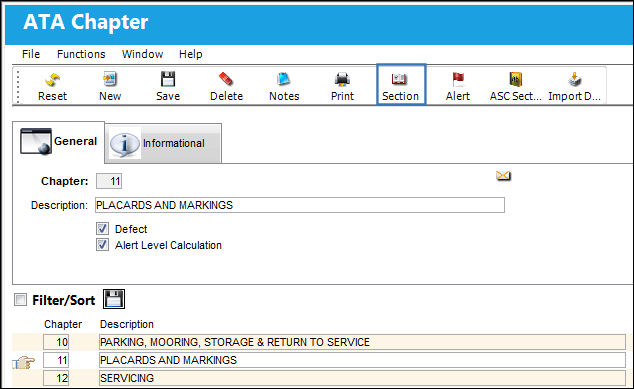
Task: Select the SERVICING row description
Action: tap(362, 378)
